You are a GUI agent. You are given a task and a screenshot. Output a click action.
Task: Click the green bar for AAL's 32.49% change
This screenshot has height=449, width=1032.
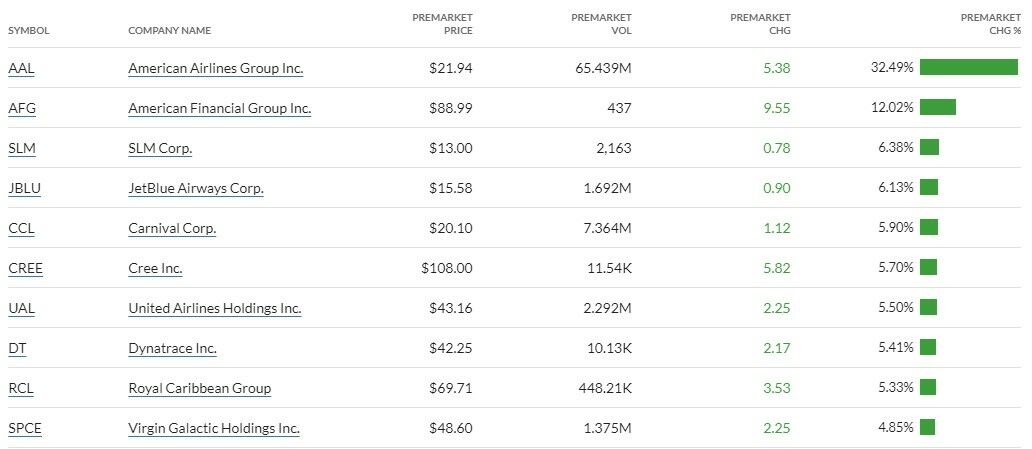coord(968,67)
